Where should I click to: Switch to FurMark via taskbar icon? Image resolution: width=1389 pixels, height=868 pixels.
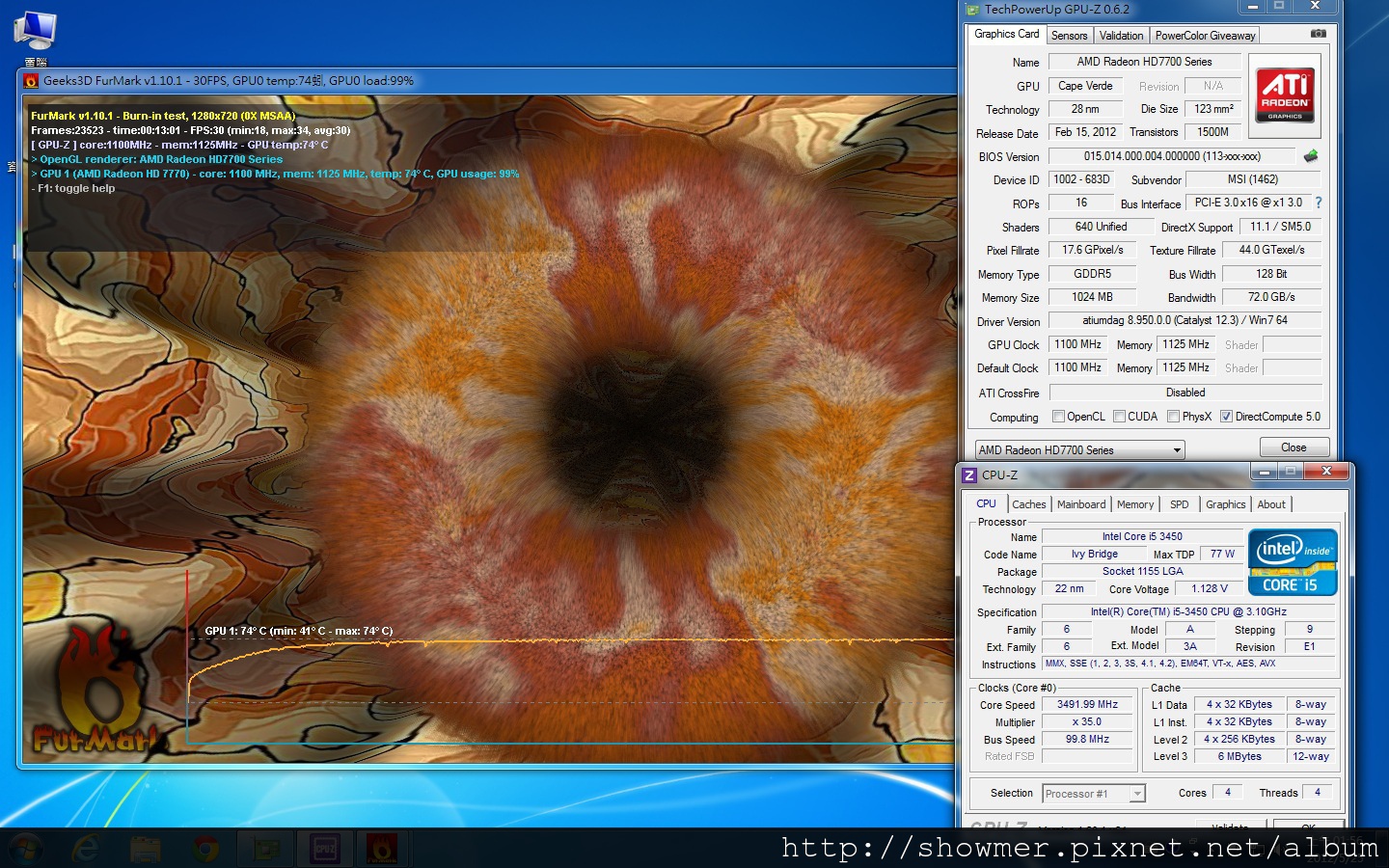[383, 849]
